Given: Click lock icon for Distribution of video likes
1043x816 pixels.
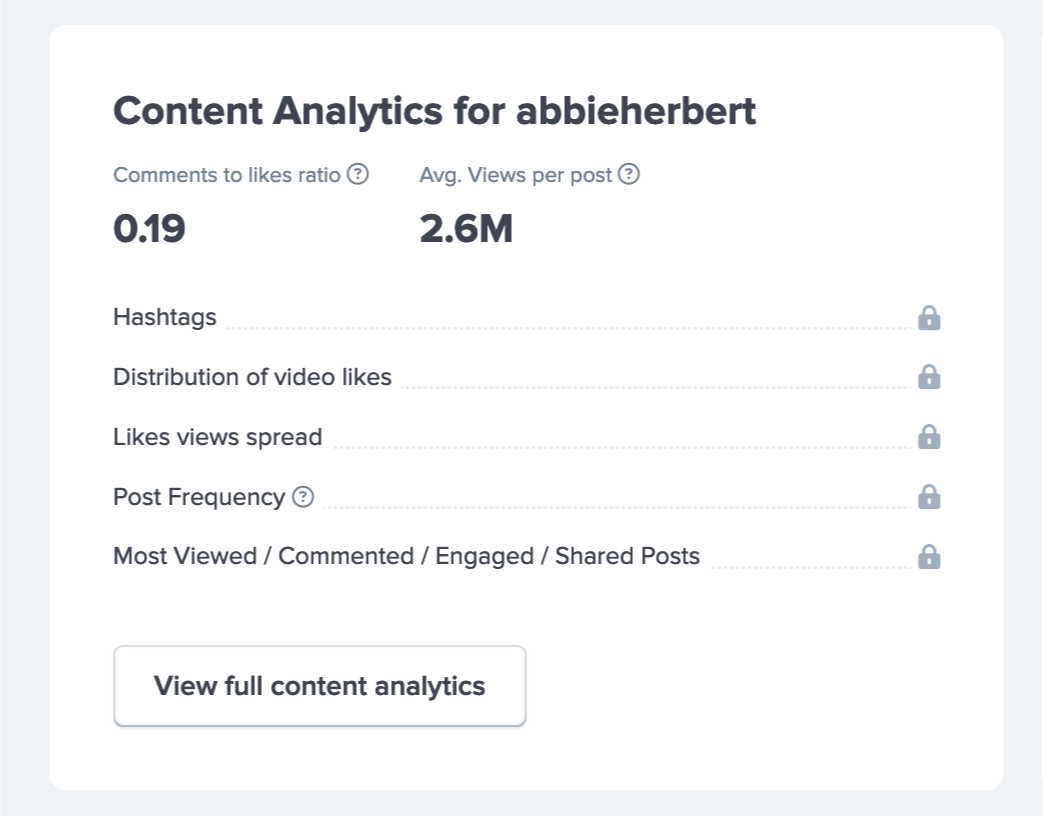Looking at the screenshot, I should [x=929, y=377].
